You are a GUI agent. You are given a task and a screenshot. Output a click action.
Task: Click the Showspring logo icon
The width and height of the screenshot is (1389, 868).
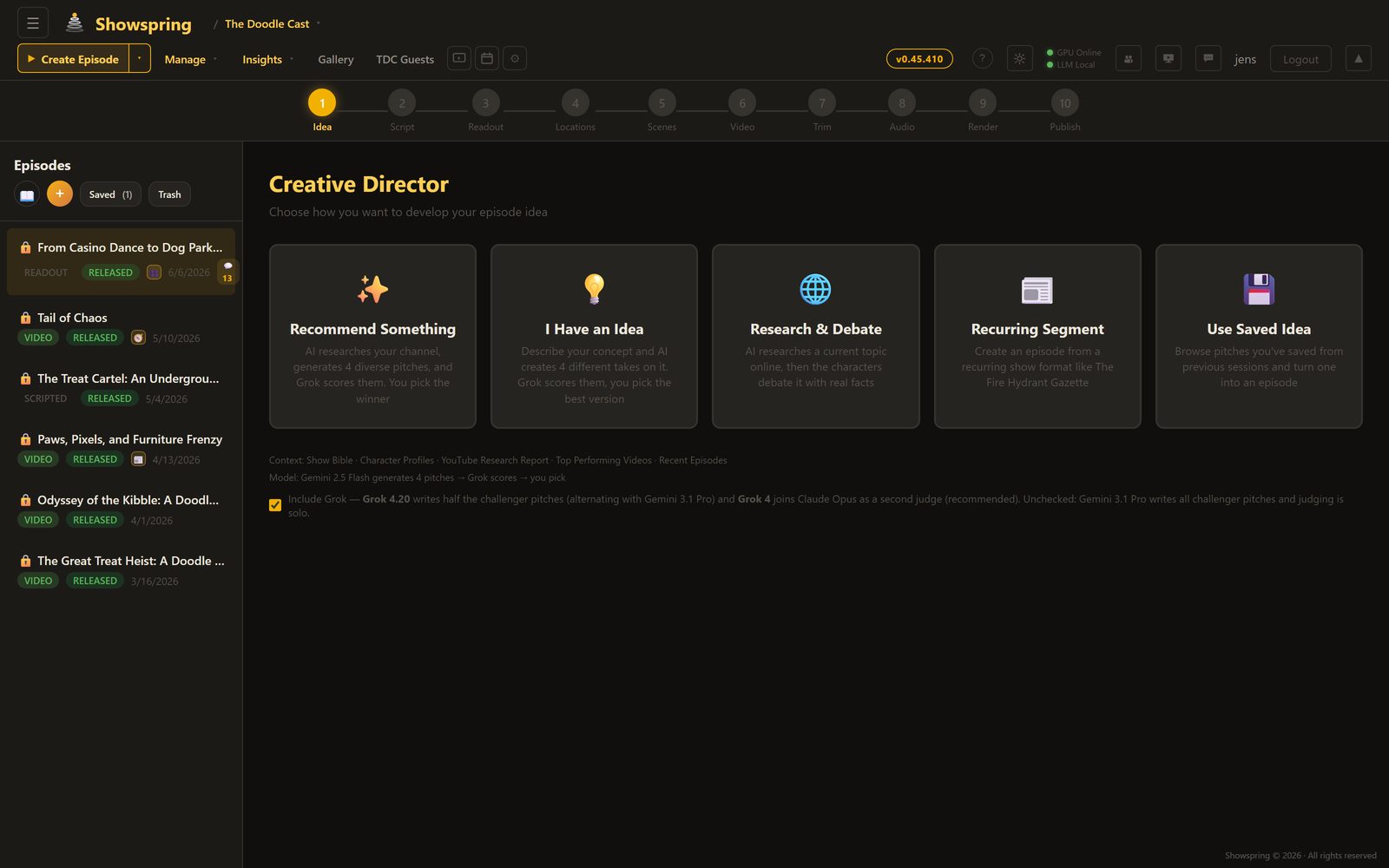click(x=75, y=23)
